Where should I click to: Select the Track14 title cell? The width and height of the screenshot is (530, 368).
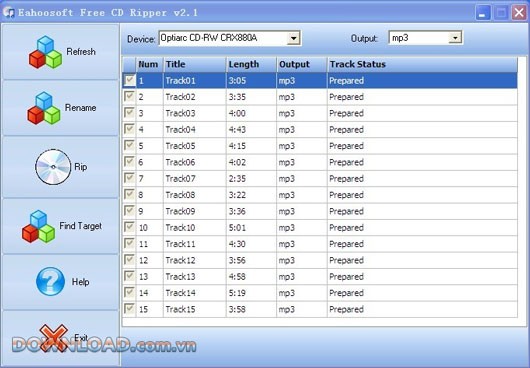(x=195, y=292)
